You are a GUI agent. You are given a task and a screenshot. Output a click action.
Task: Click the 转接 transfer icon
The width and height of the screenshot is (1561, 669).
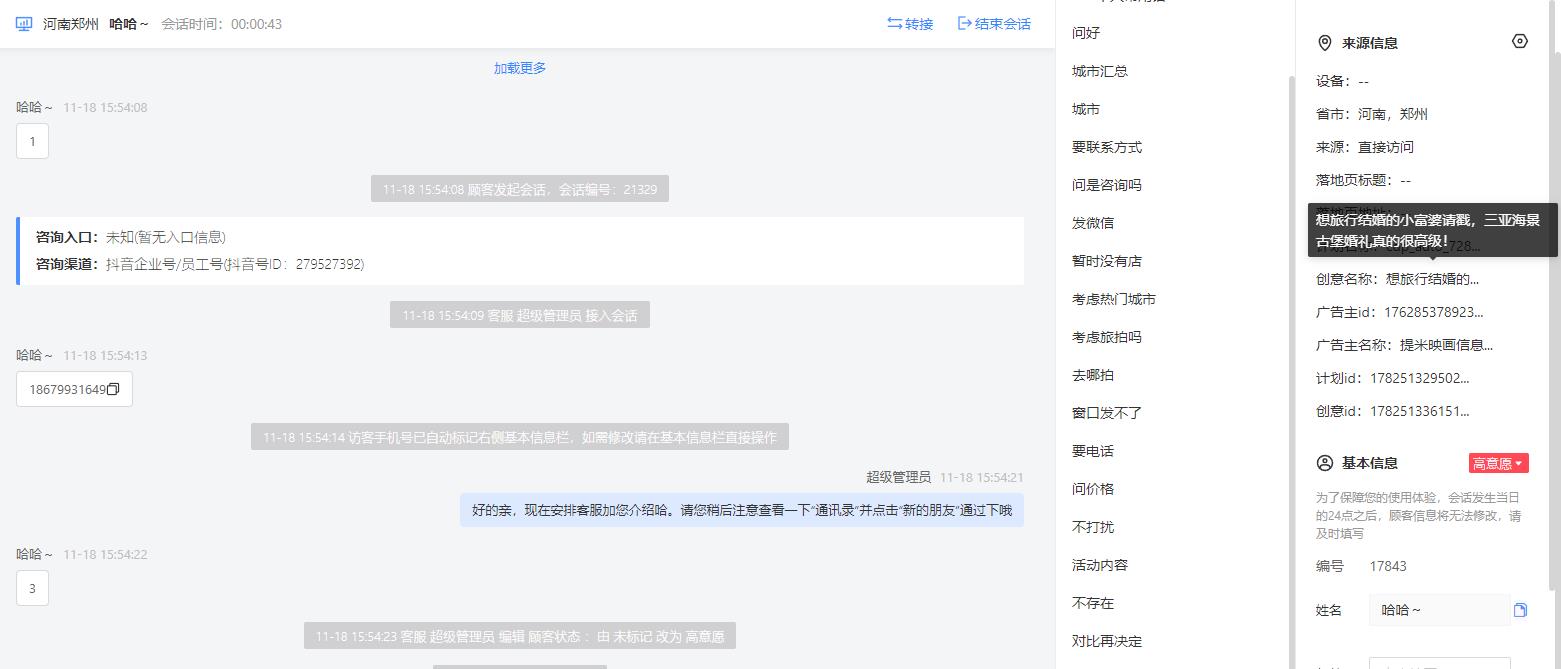[894, 24]
